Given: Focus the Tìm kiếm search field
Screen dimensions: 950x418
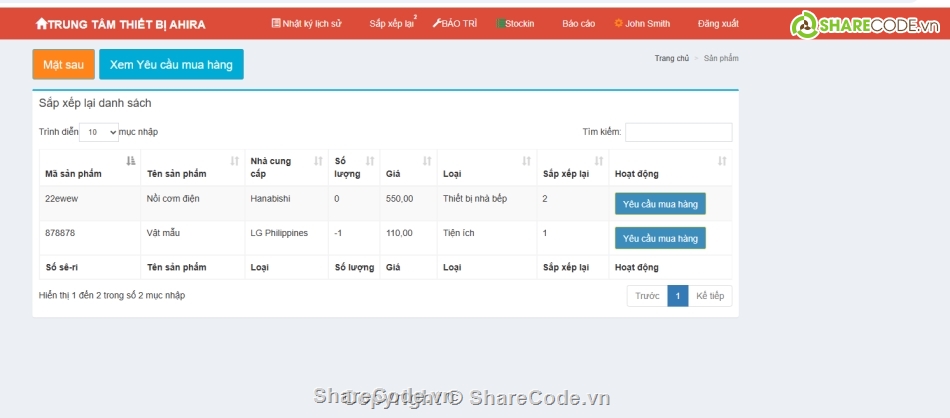Looking at the screenshot, I should [x=678, y=132].
